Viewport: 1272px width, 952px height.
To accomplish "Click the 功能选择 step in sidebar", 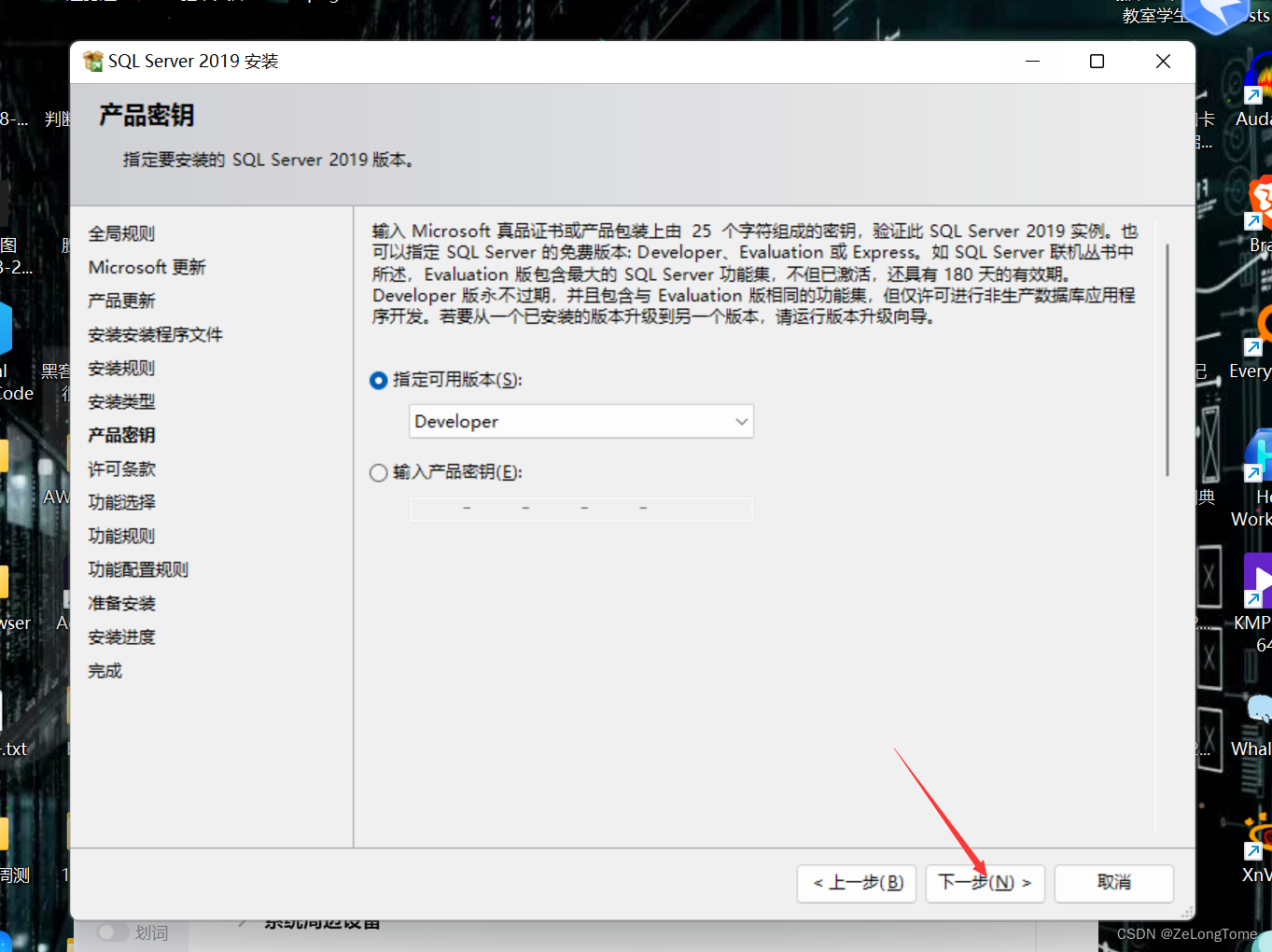I will point(121,502).
